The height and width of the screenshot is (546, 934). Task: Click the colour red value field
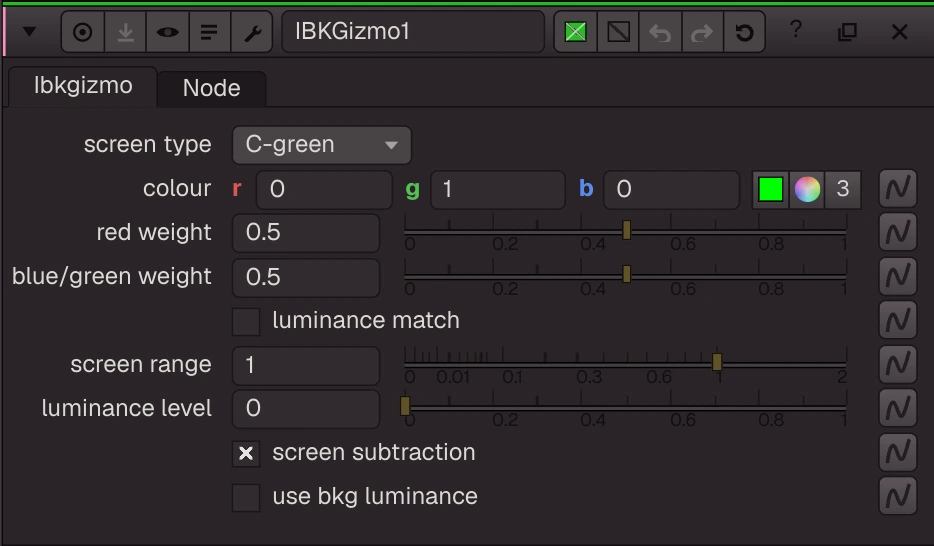tap(324, 189)
